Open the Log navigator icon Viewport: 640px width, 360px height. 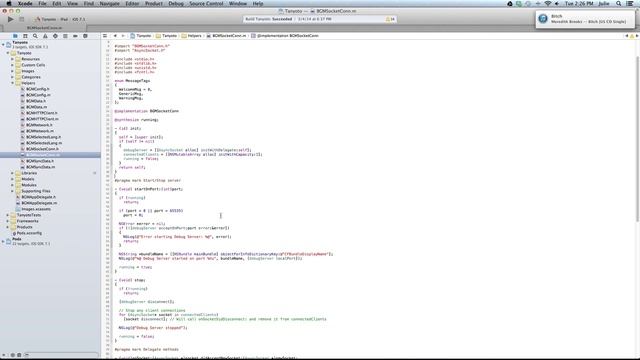pos(85,36)
